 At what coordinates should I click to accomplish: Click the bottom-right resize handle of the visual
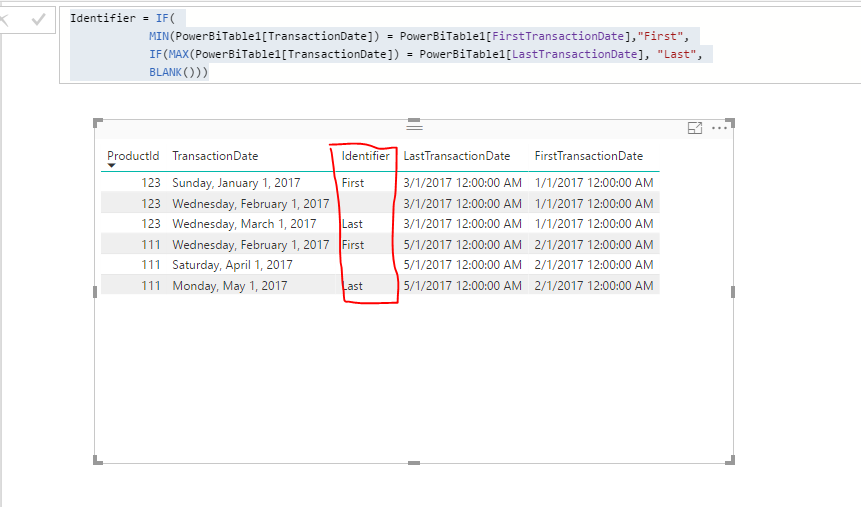730,460
